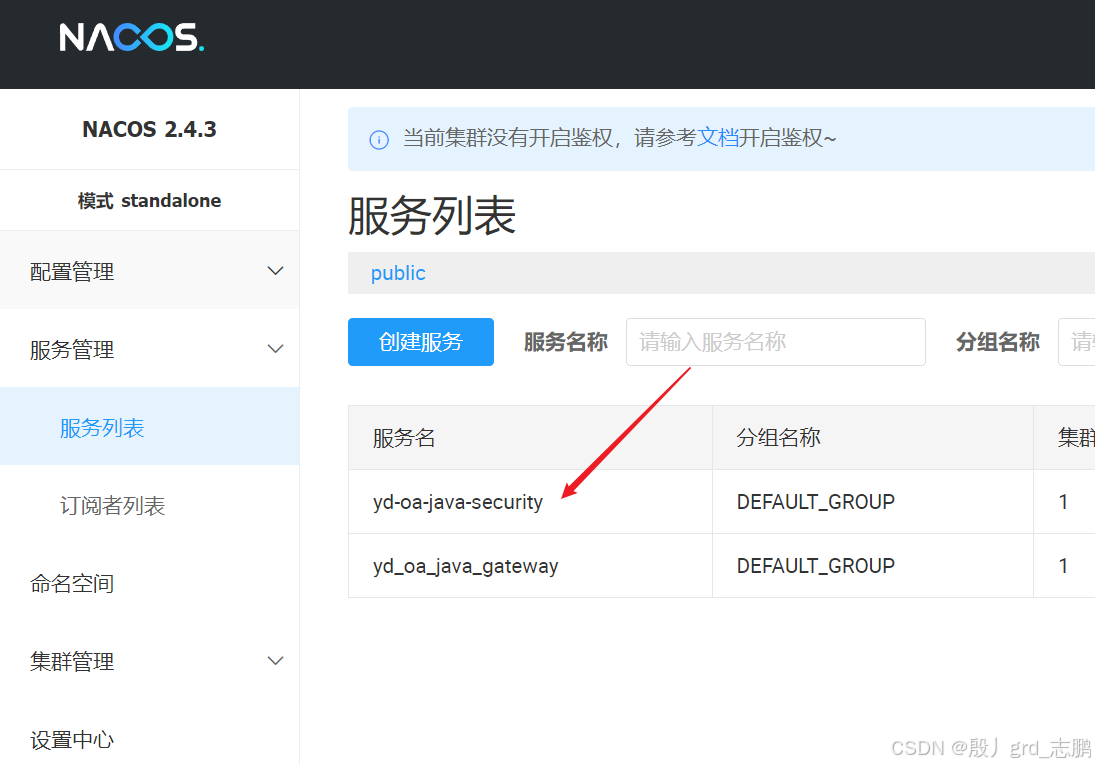Expand the 配置管理 menu chevron
Image resolution: width=1095 pixels, height=765 pixels.
[276, 271]
